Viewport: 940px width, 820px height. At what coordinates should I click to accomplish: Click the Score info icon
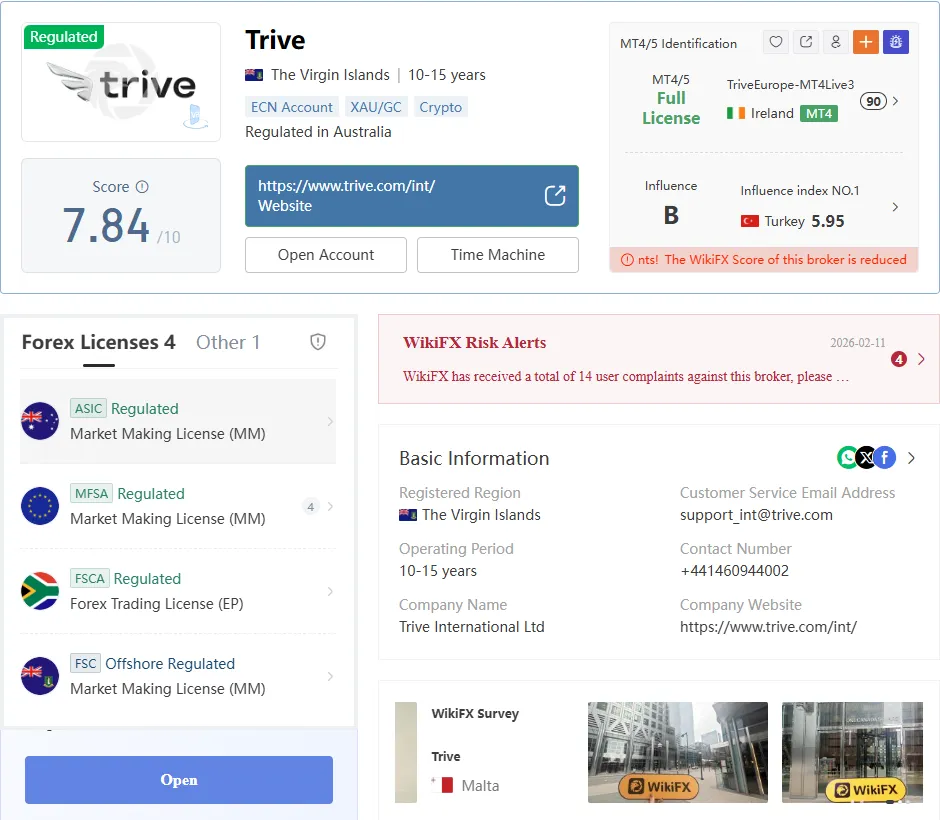[142, 187]
